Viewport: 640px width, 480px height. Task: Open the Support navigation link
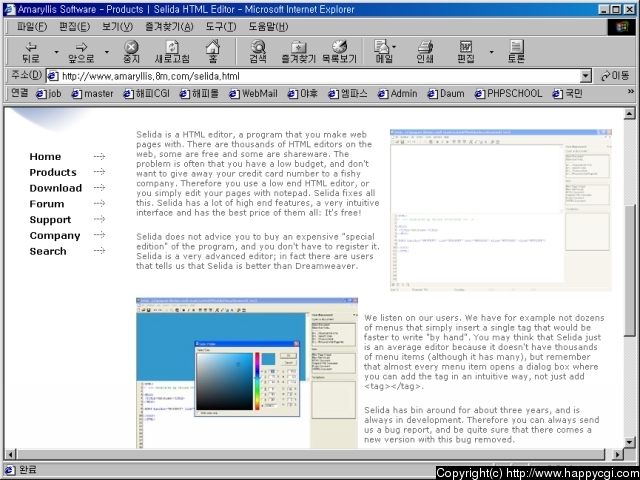(50, 220)
